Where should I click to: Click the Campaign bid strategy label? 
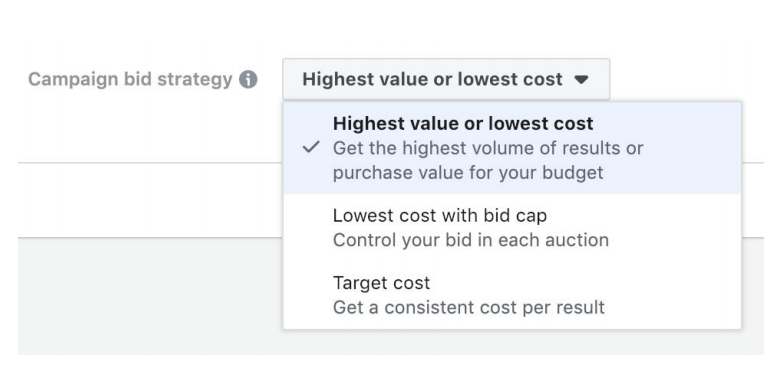pos(130,80)
